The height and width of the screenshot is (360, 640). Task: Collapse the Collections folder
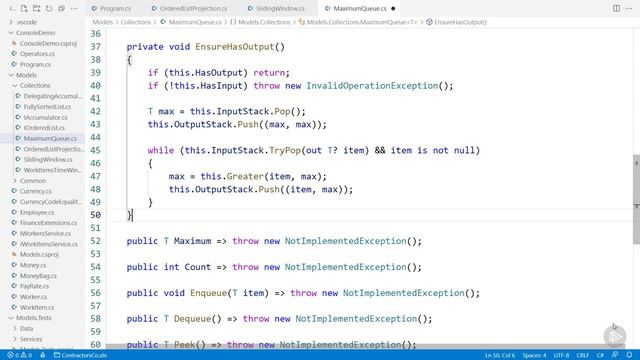[35, 86]
